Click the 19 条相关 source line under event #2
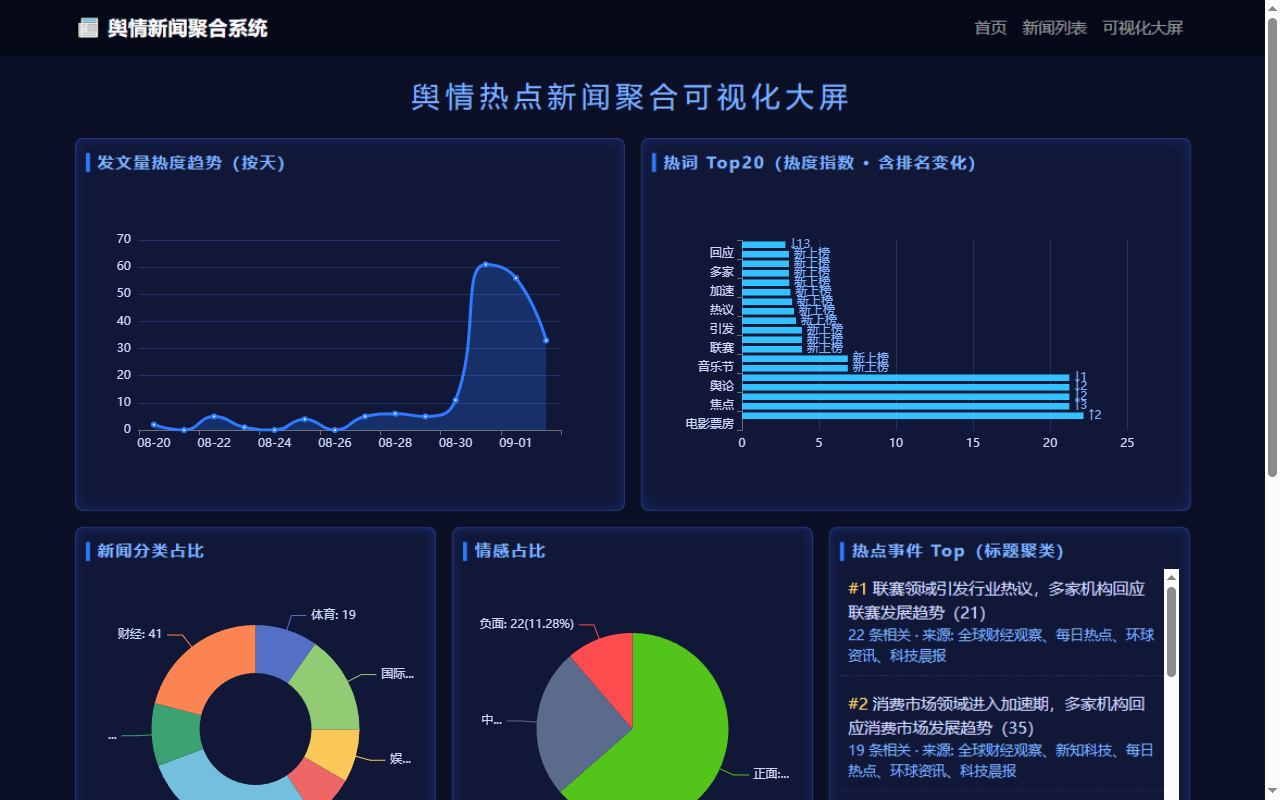Image resolution: width=1280 pixels, height=800 pixels. [1001, 760]
